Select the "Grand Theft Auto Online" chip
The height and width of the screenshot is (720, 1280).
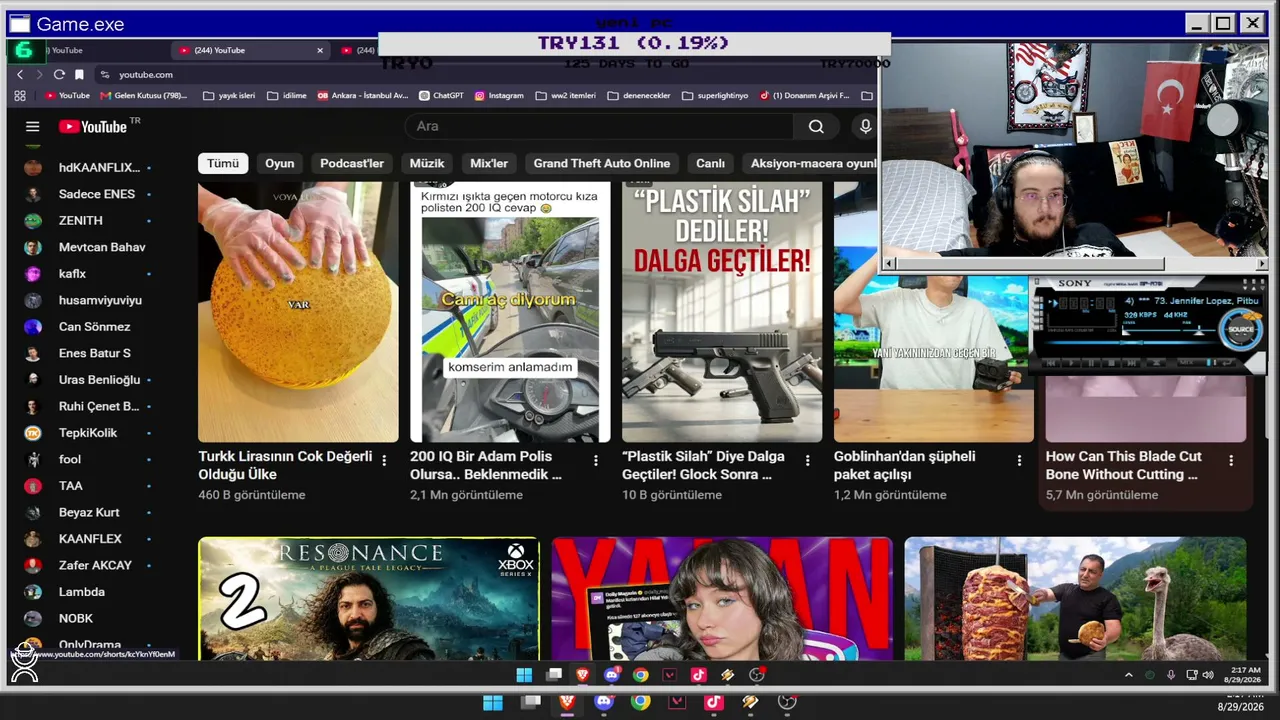pyautogui.click(x=602, y=163)
